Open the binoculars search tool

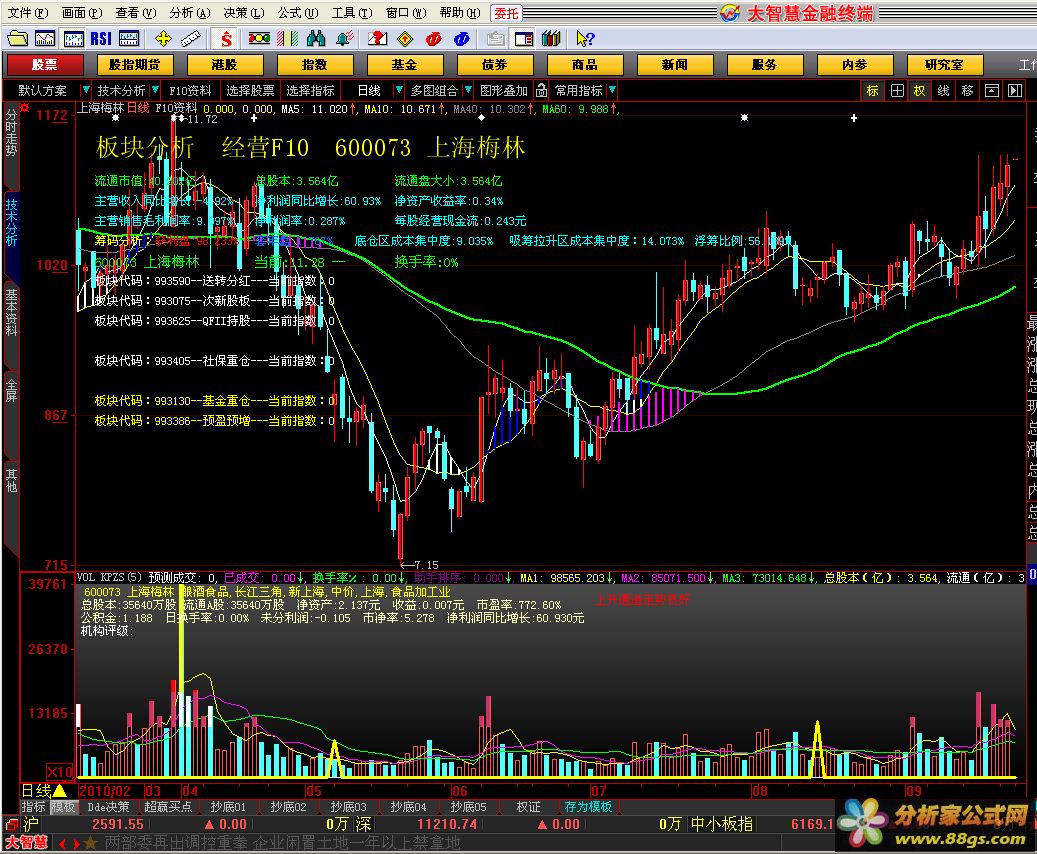coord(315,39)
